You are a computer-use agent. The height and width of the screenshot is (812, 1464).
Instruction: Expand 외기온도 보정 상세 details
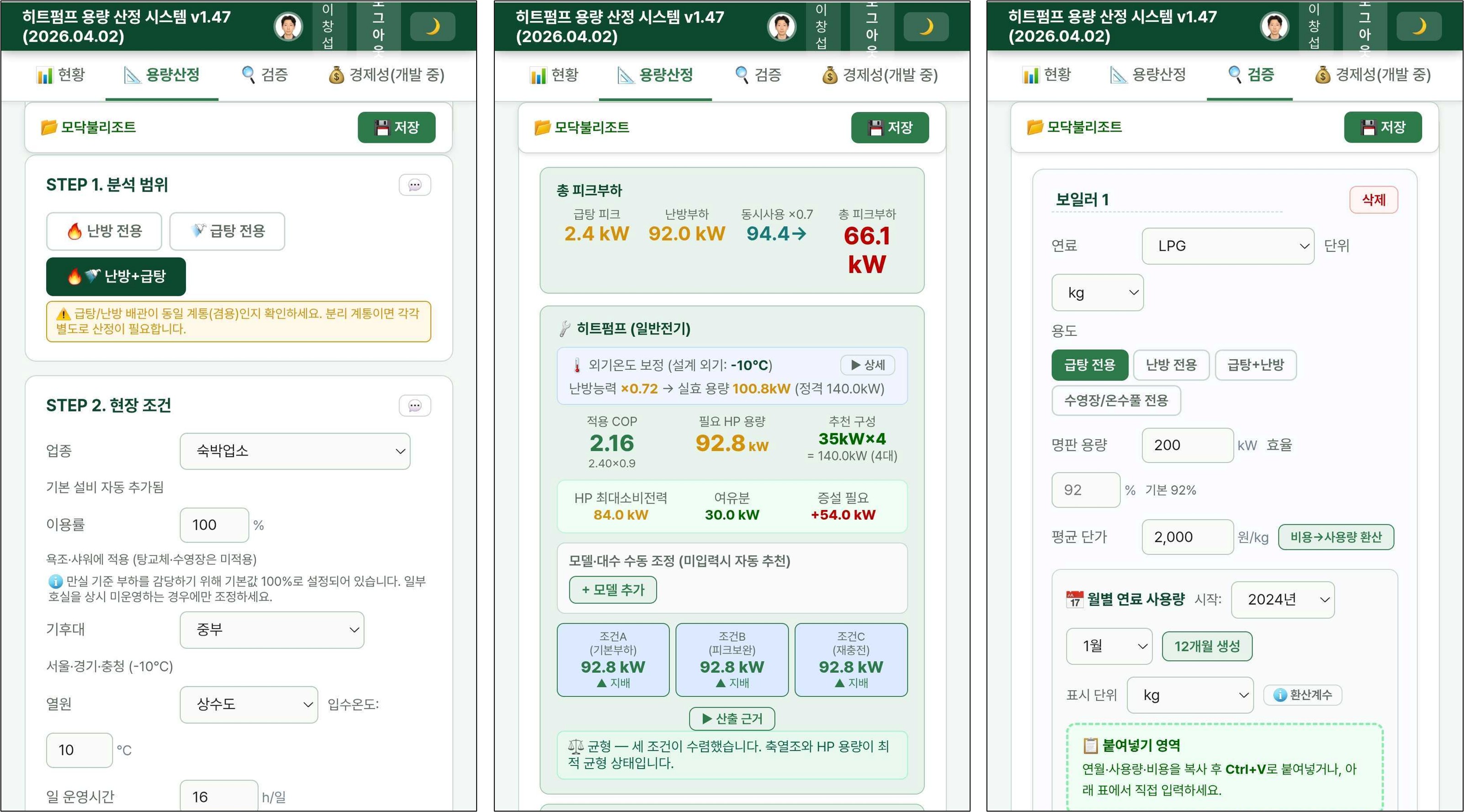coord(868,365)
